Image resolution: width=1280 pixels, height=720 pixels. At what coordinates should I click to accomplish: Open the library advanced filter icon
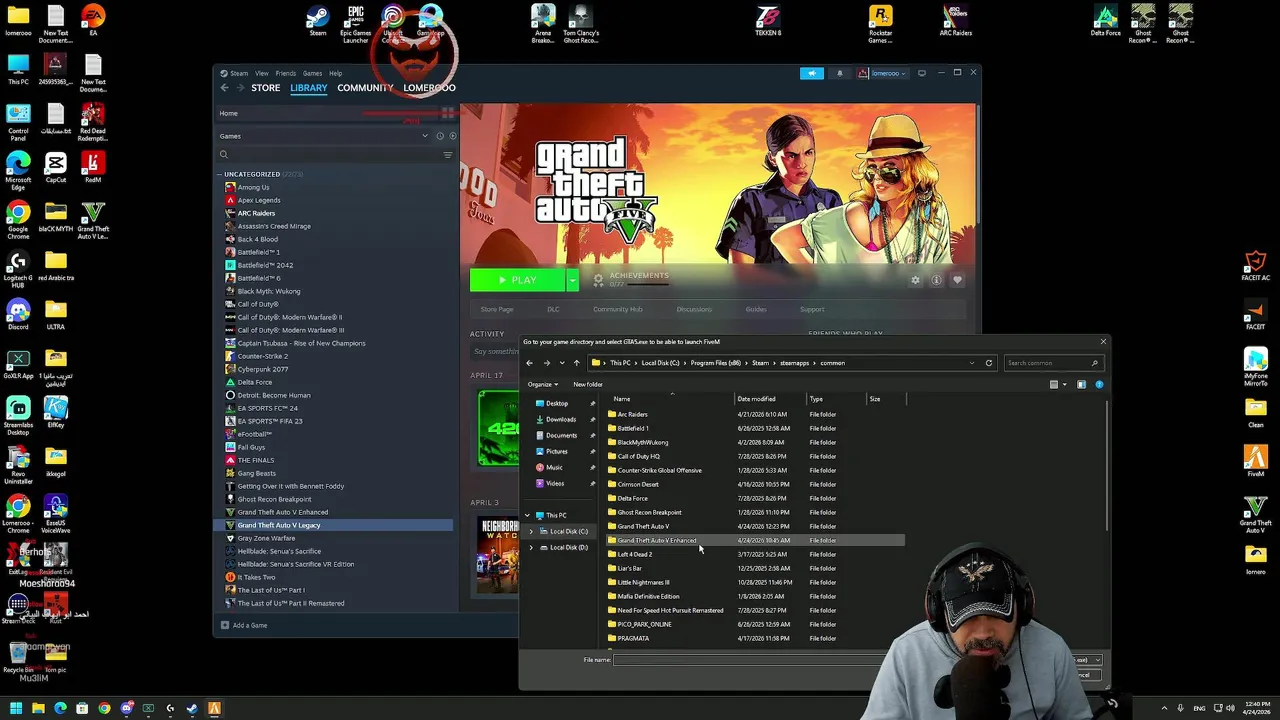point(448,155)
